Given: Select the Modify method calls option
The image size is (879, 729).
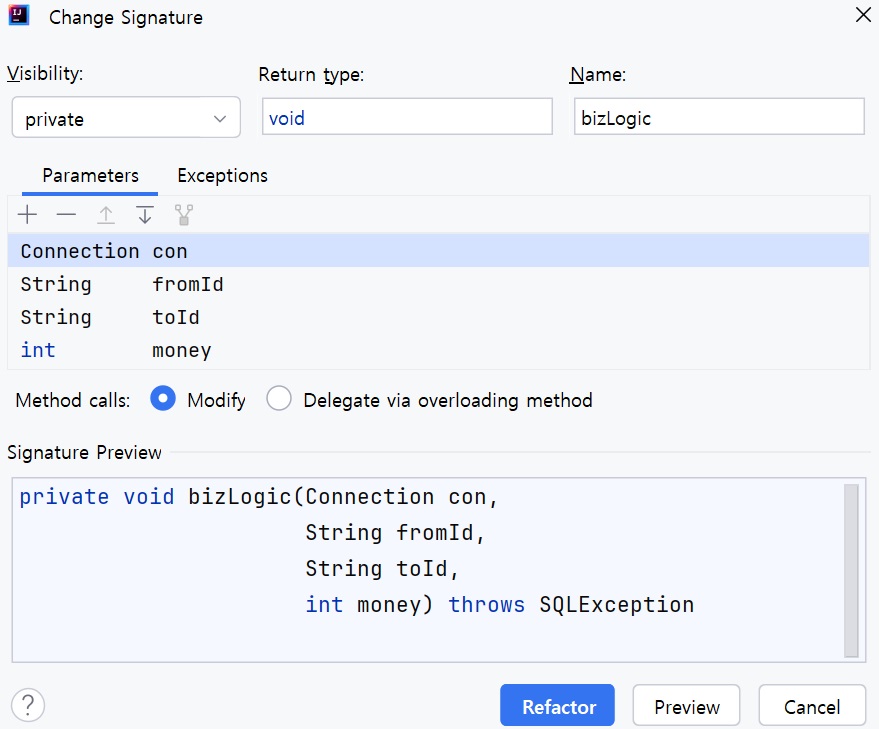Looking at the screenshot, I should click(163, 400).
